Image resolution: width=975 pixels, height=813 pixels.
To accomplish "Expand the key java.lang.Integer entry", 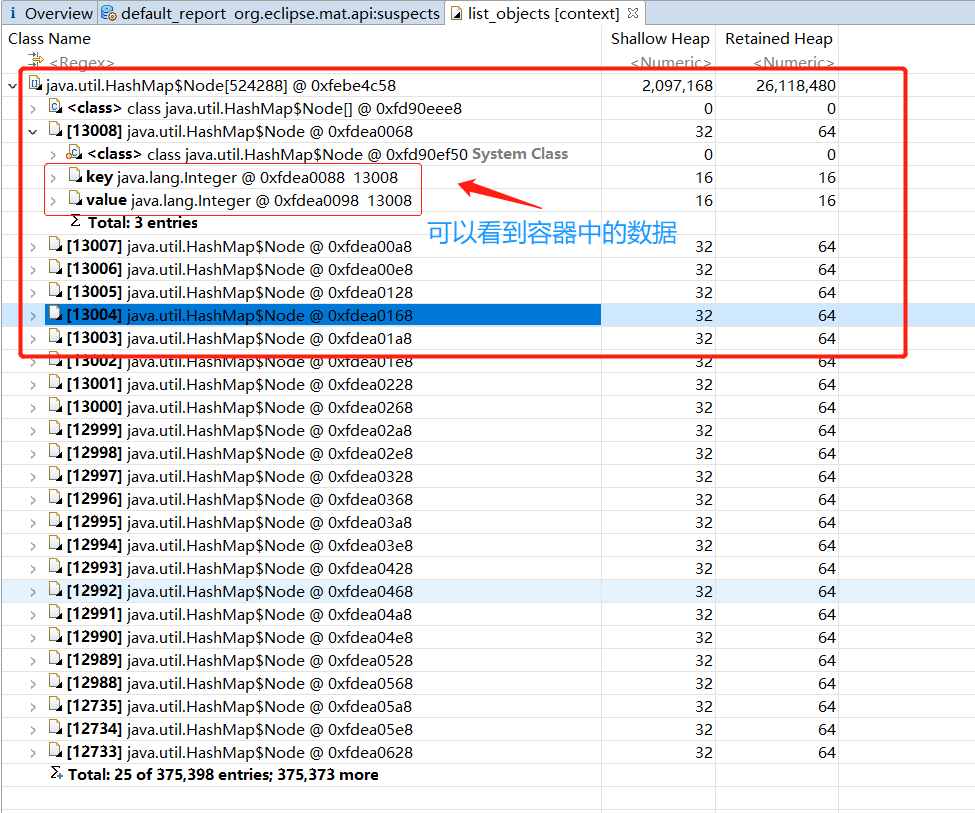I will [53, 178].
